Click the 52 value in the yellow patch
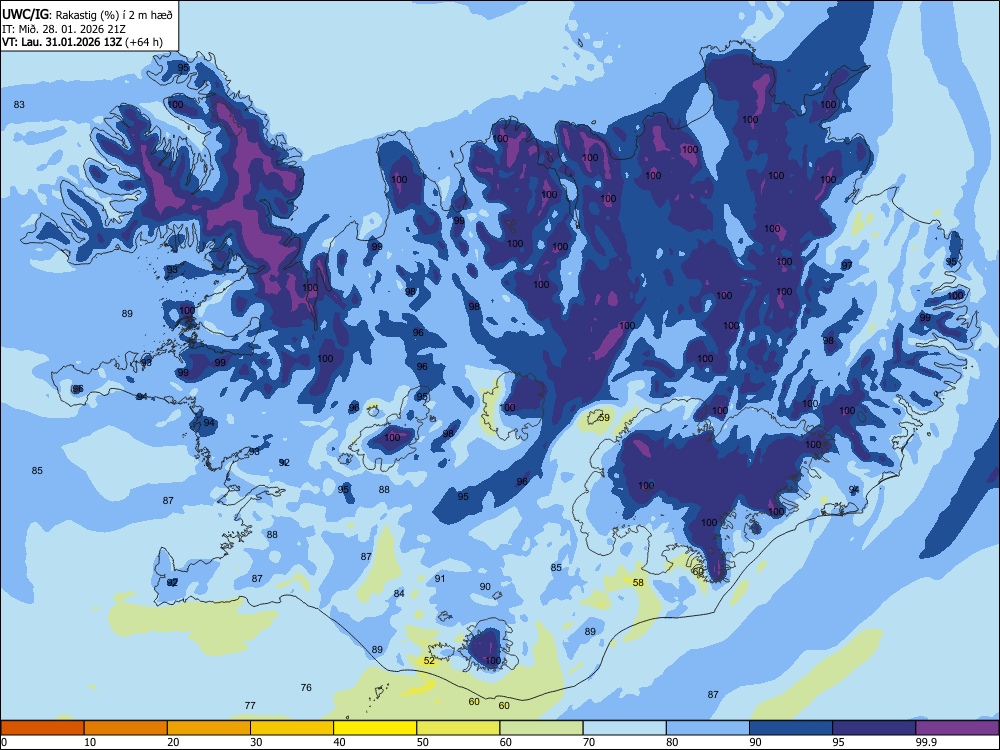 429,661
